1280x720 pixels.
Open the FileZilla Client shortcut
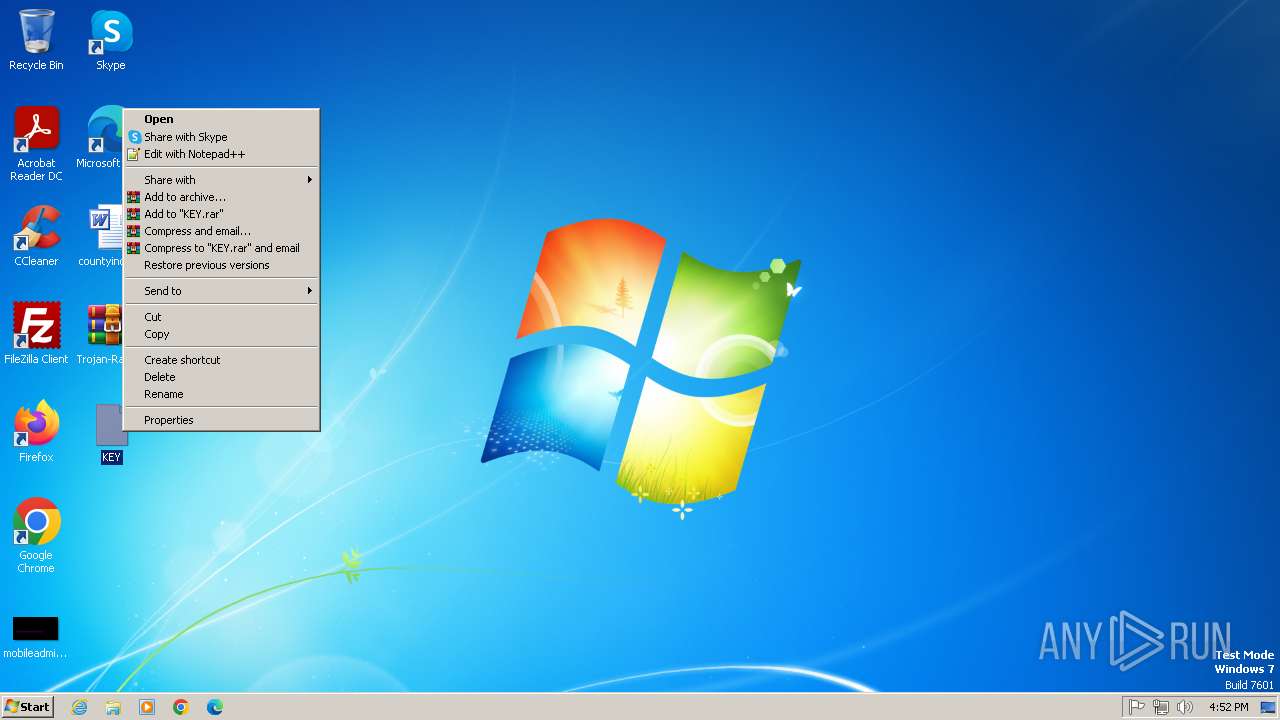click(x=36, y=334)
